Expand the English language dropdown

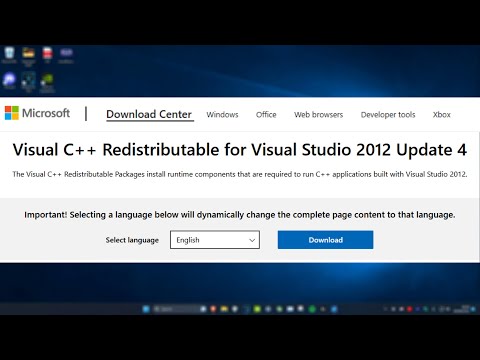pyautogui.click(x=215, y=240)
